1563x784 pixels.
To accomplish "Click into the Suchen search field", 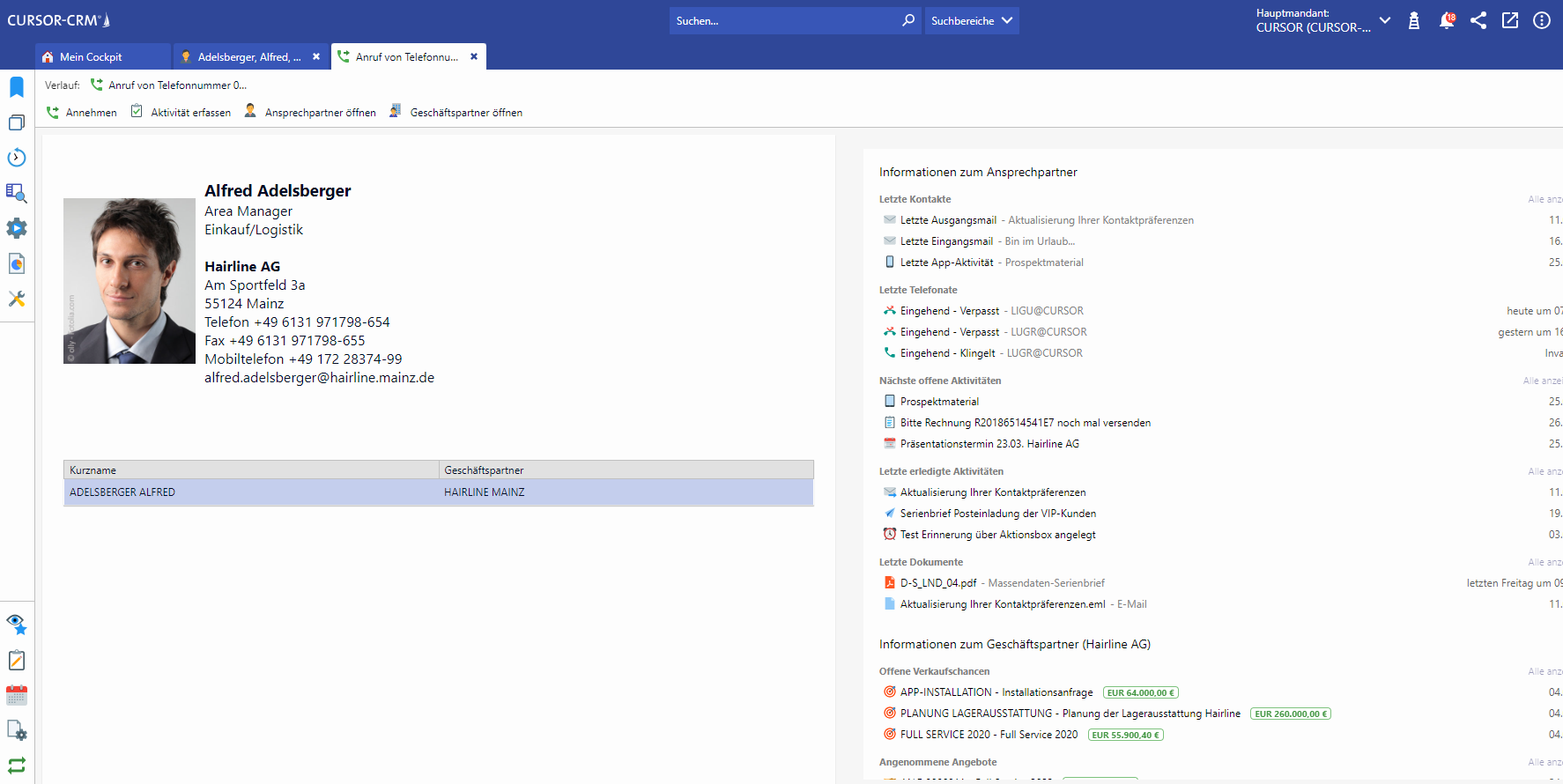I will (784, 20).
